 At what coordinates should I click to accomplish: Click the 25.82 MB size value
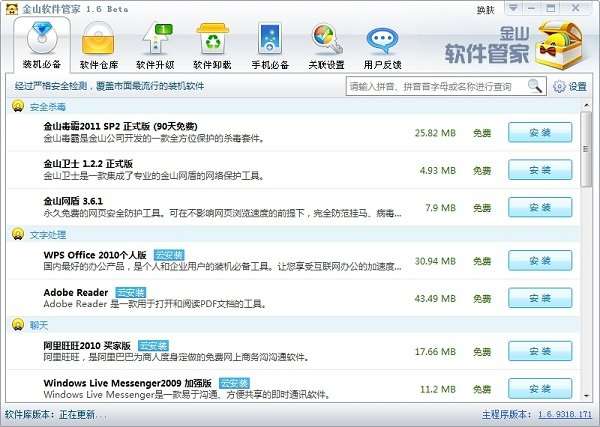pos(435,133)
